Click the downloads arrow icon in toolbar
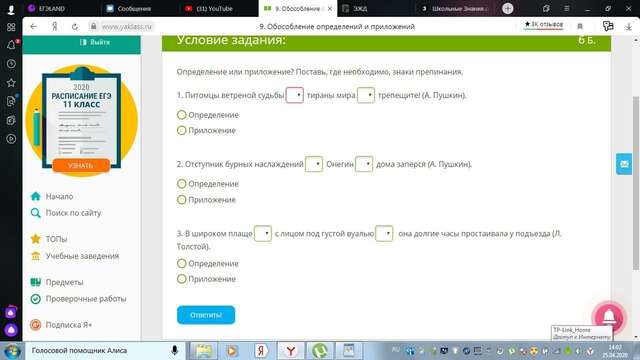 point(628,27)
